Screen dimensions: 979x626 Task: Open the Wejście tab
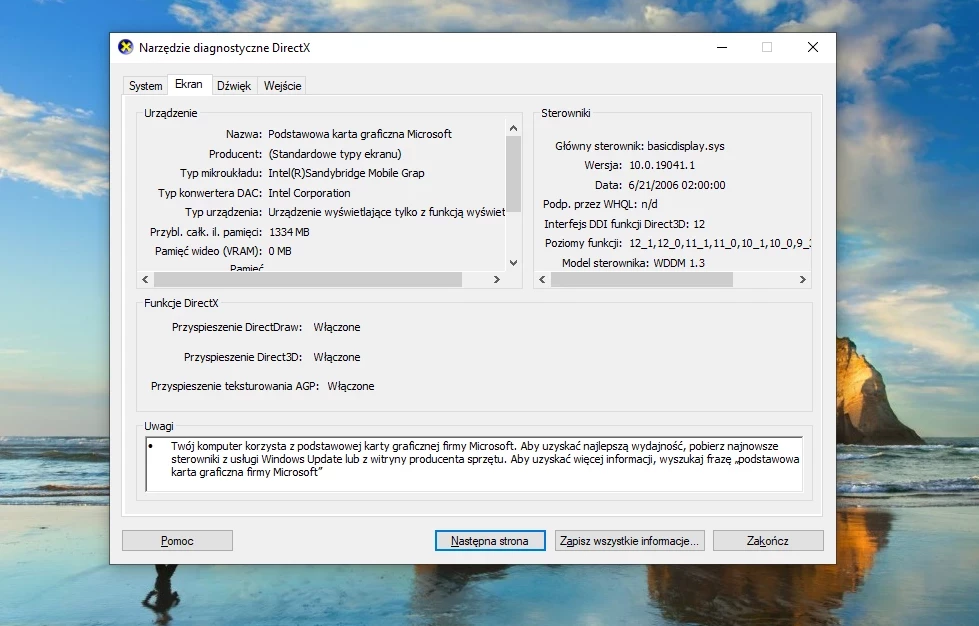[282, 86]
